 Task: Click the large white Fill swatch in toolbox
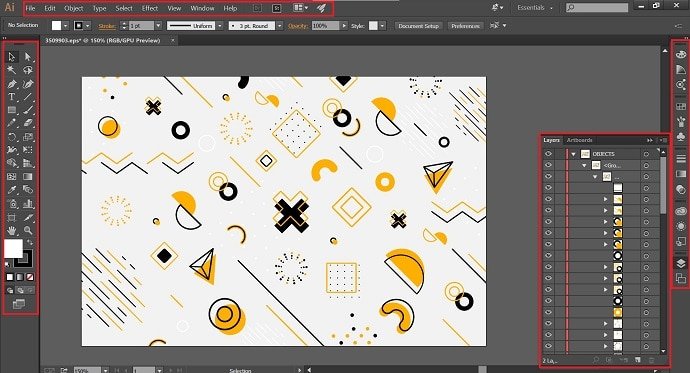click(x=13, y=249)
